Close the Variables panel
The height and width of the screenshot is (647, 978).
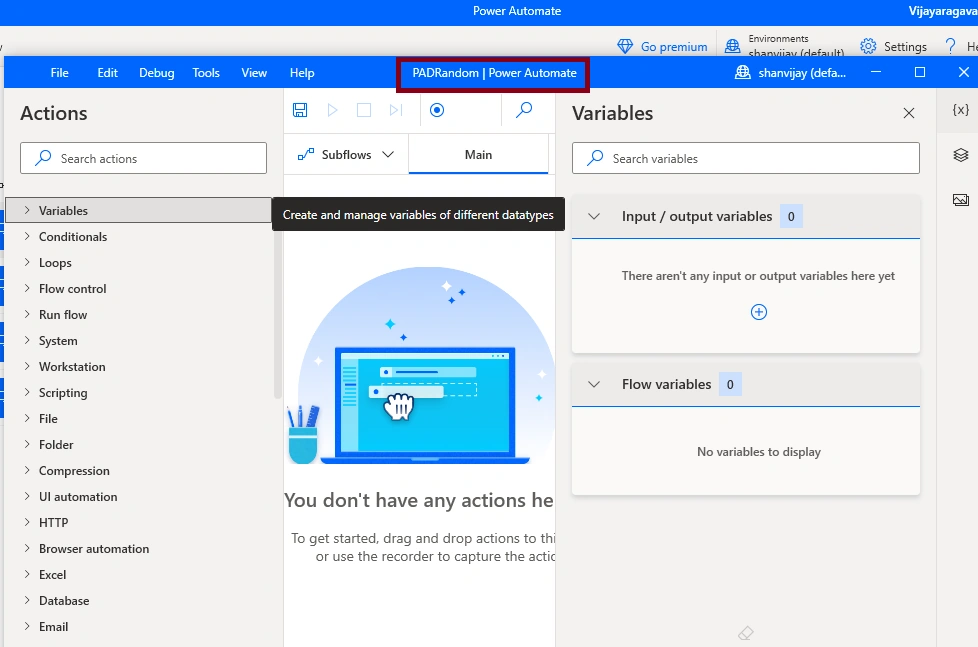coord(909,113)
